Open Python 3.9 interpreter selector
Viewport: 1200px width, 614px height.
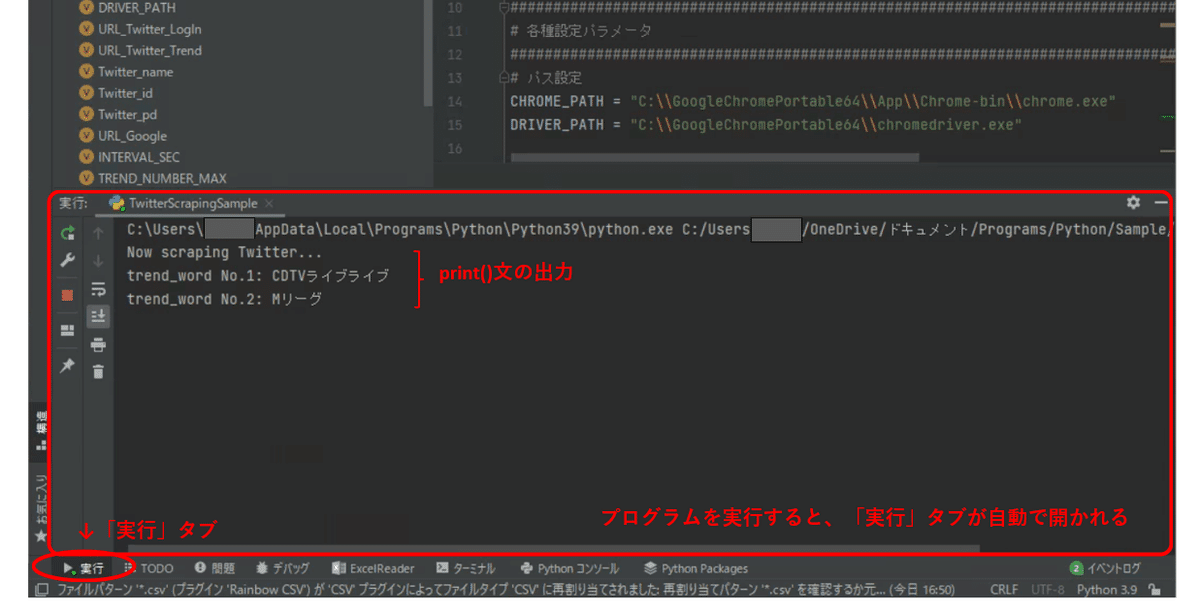[1109, 590]
